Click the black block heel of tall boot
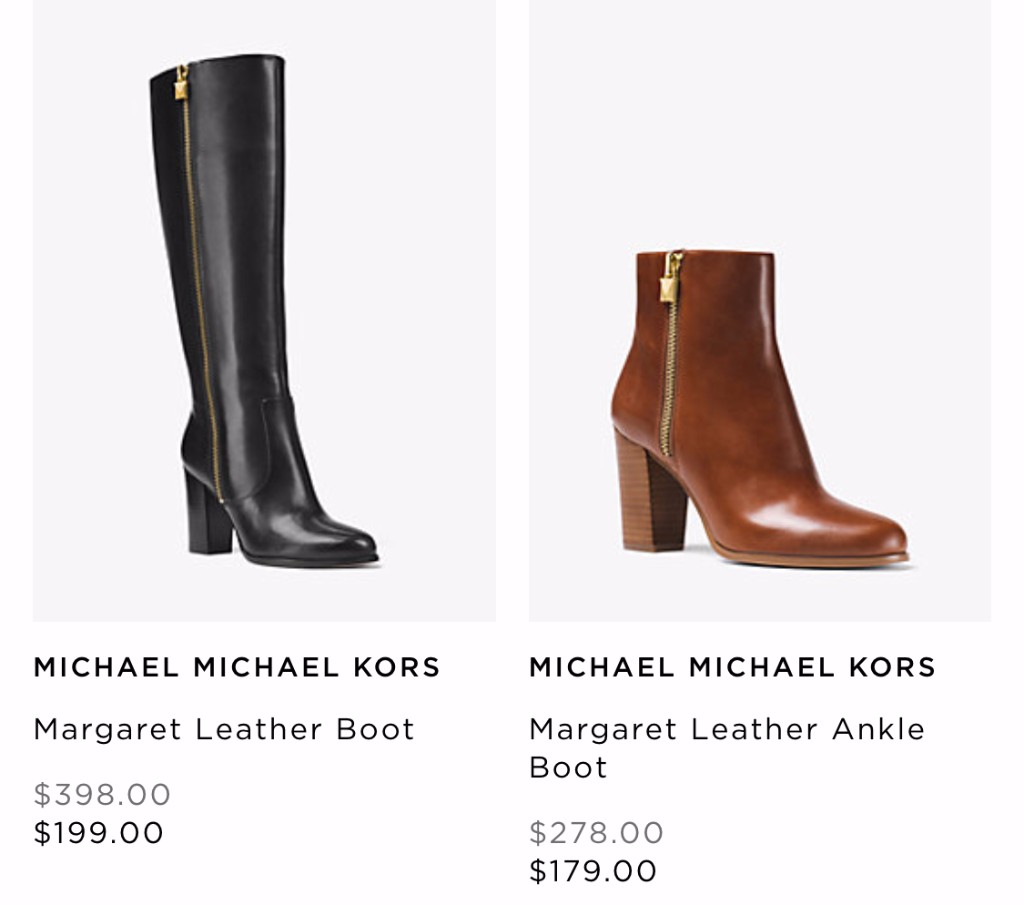The image size is (1024, 905). pos(208,513)
